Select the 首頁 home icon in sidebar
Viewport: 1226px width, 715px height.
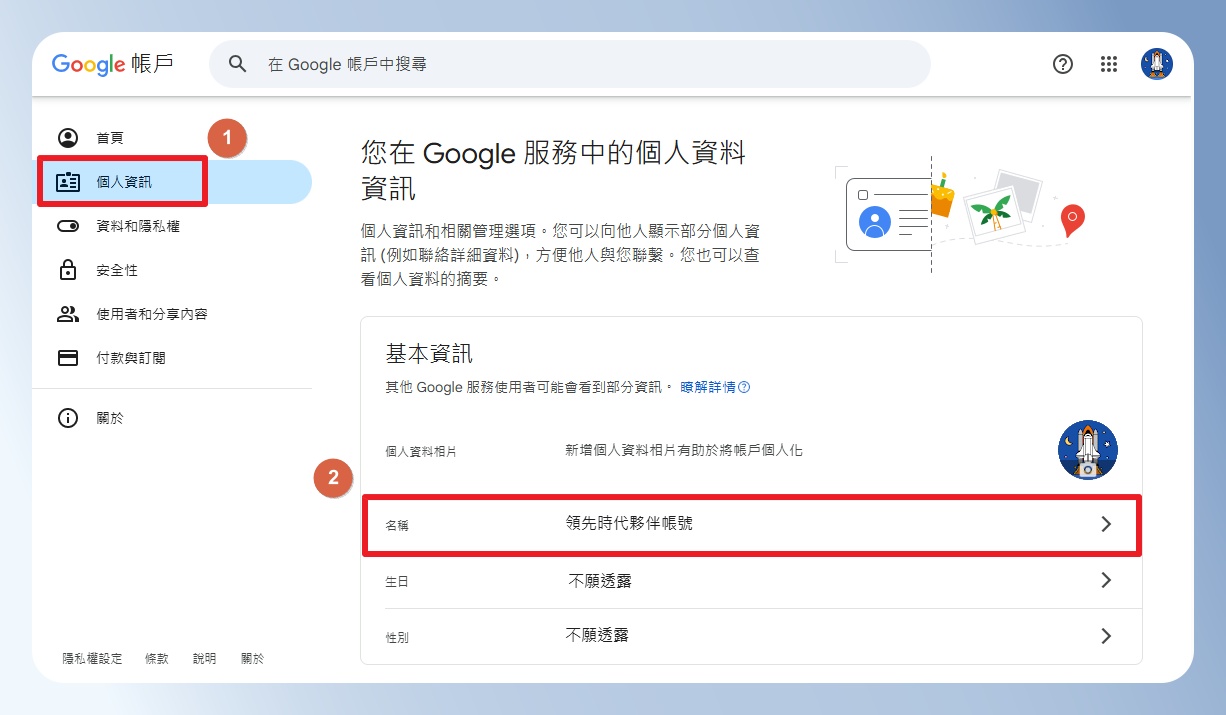68,138
